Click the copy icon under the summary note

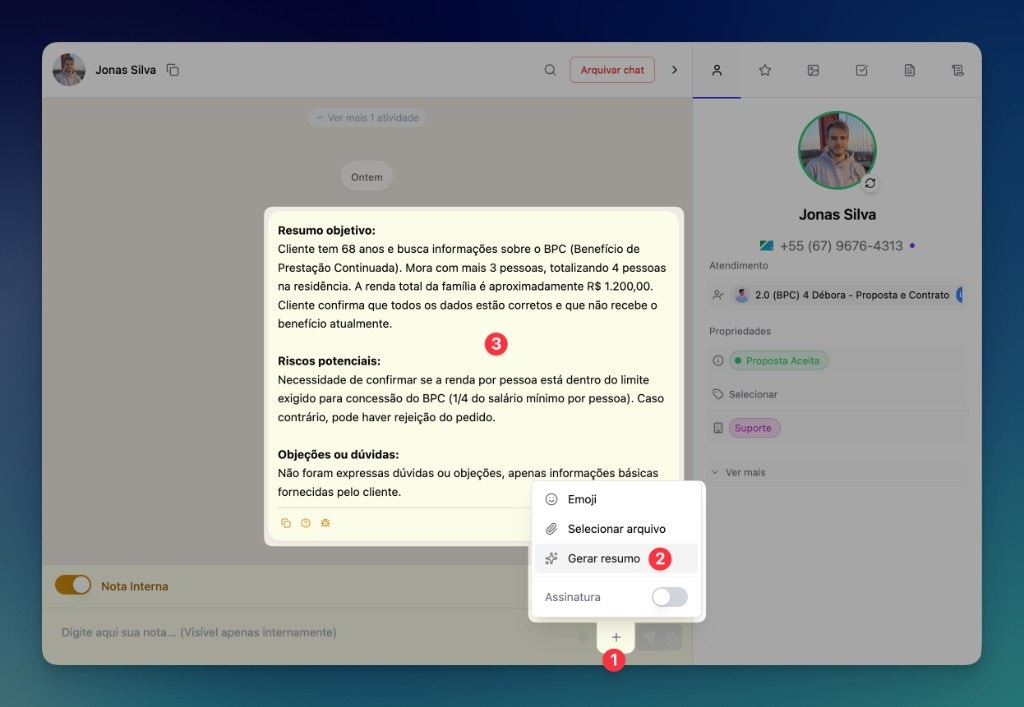285,522
